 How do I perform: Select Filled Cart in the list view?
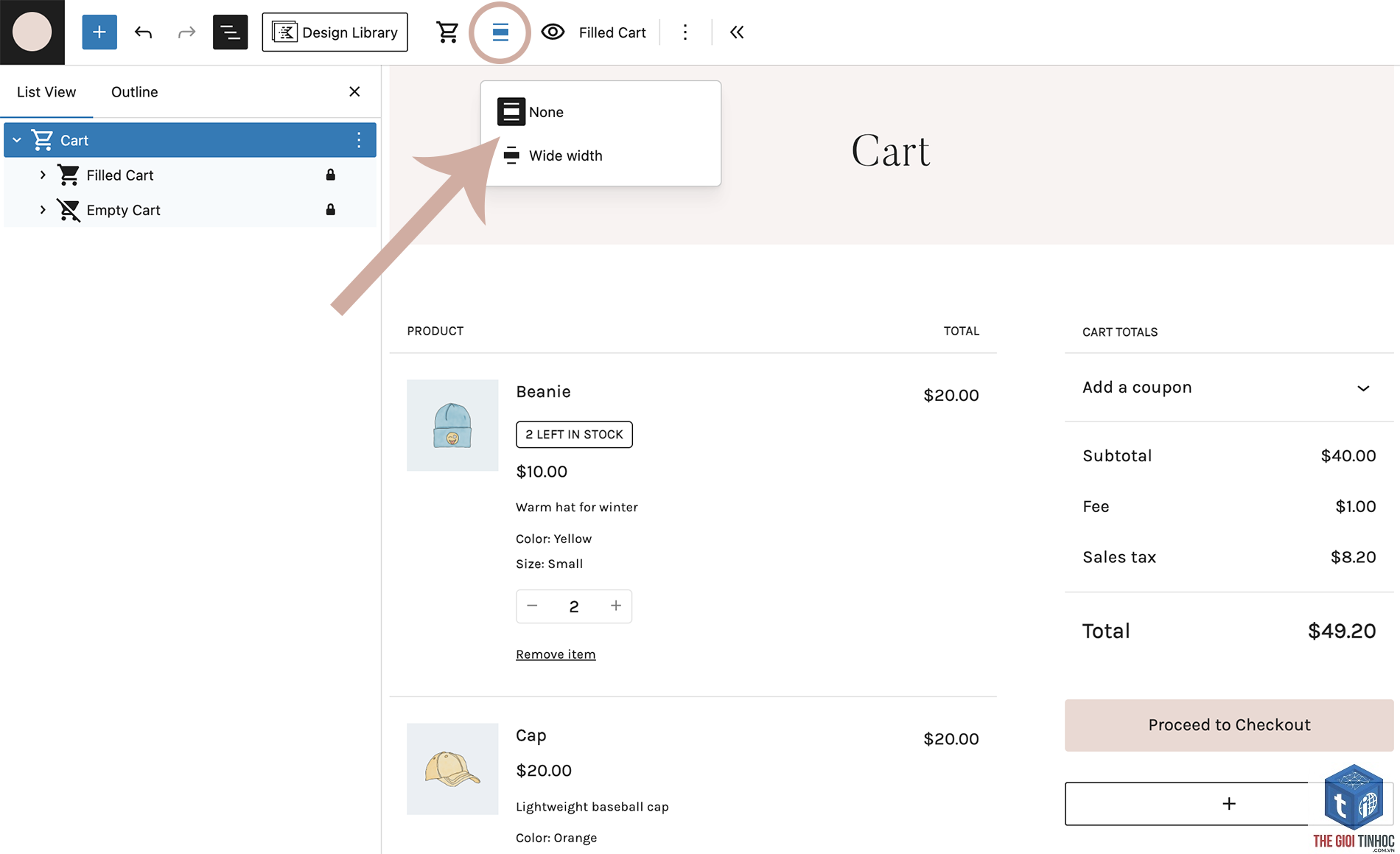click(120, 175)
